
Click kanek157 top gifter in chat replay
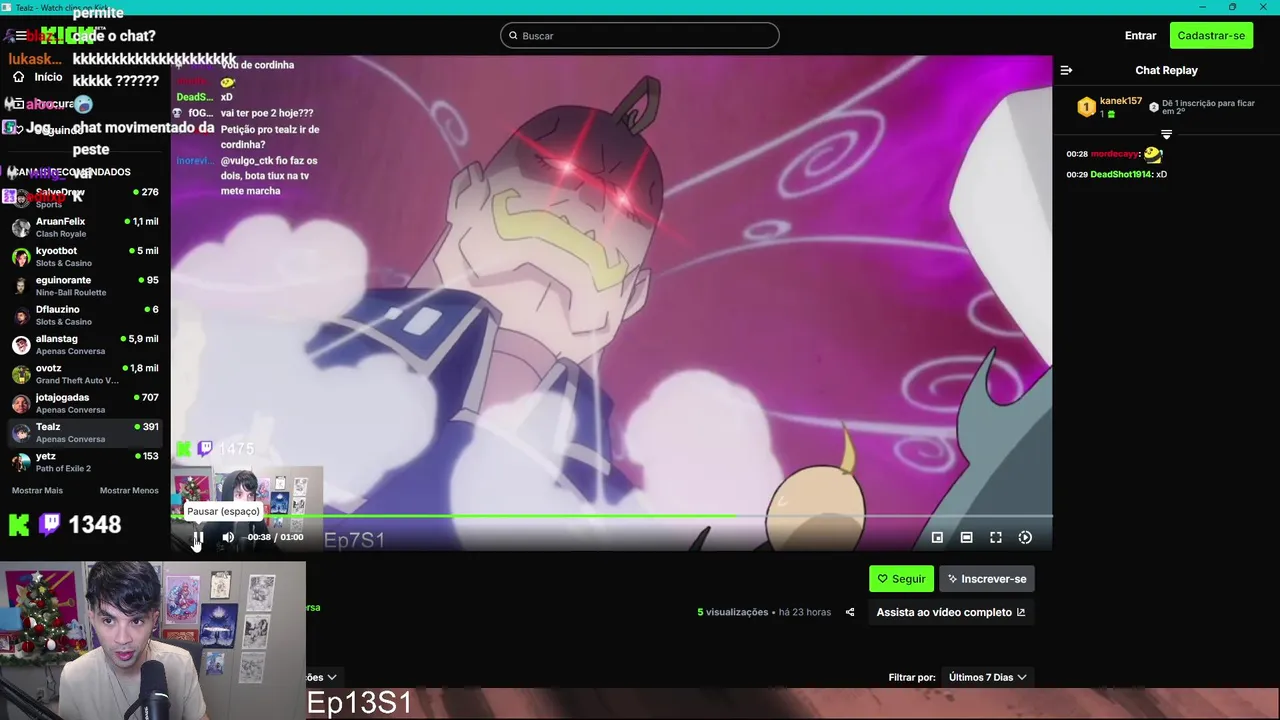pyautogui.click(x=1121, y=101)
